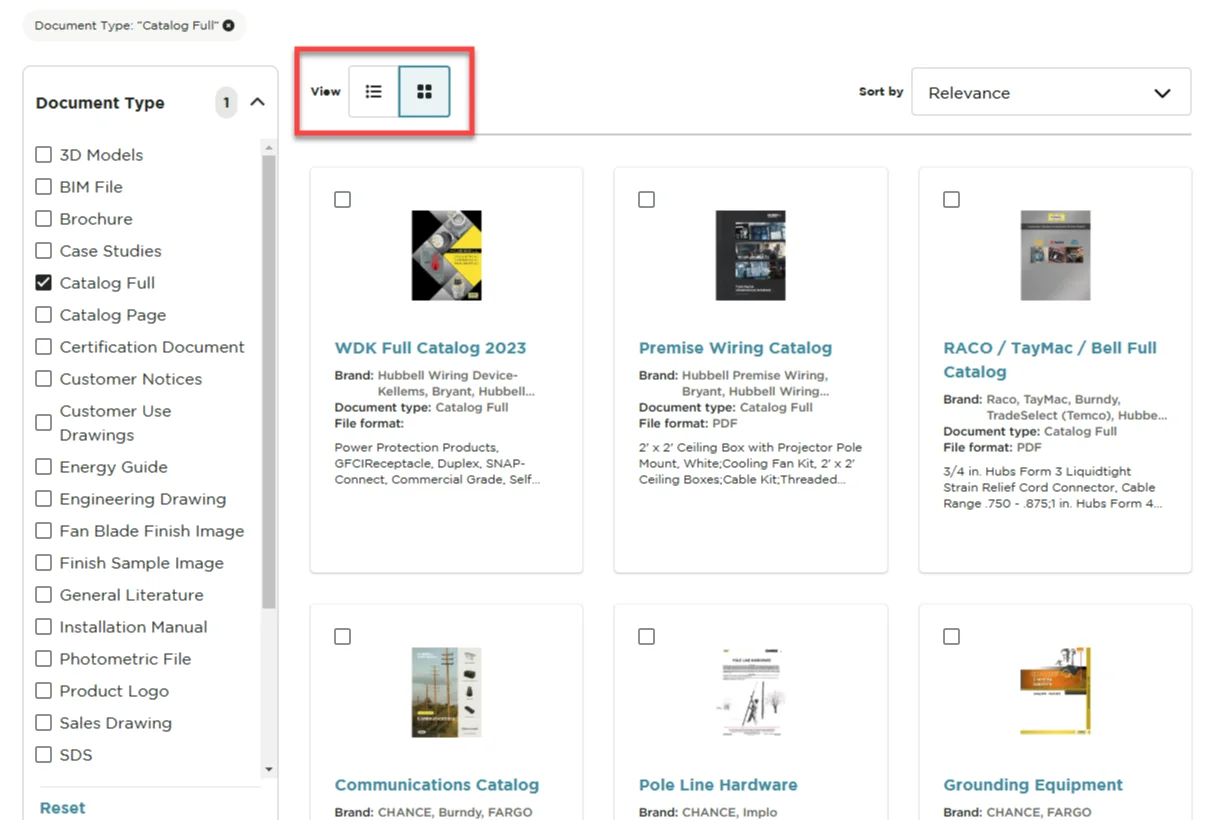Select the WDK Full Catalog 2023 card checkbox
Screen dimensions: 1211x820
tap(342, 200)
